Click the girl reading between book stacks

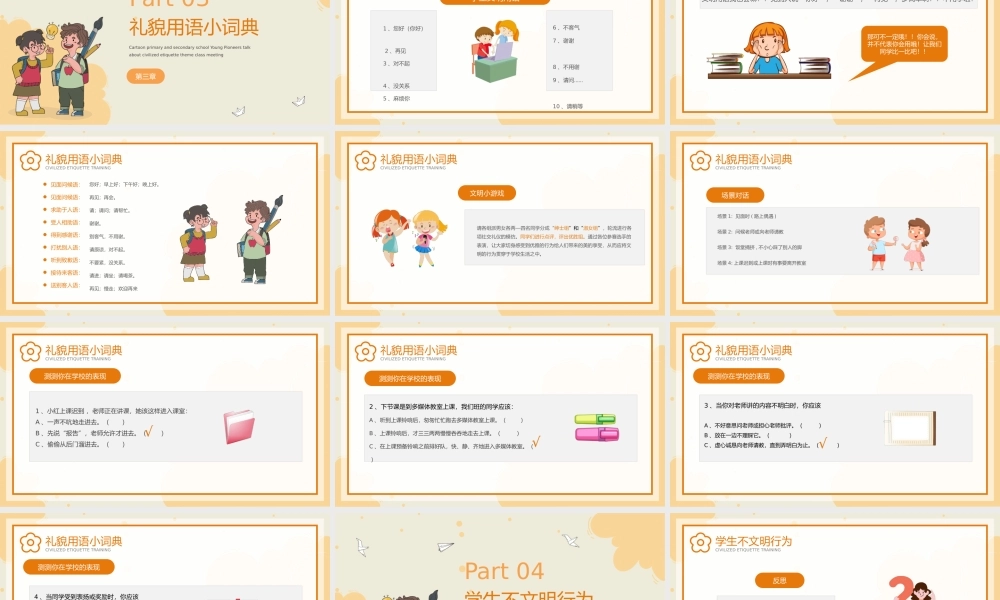point(768,51)
